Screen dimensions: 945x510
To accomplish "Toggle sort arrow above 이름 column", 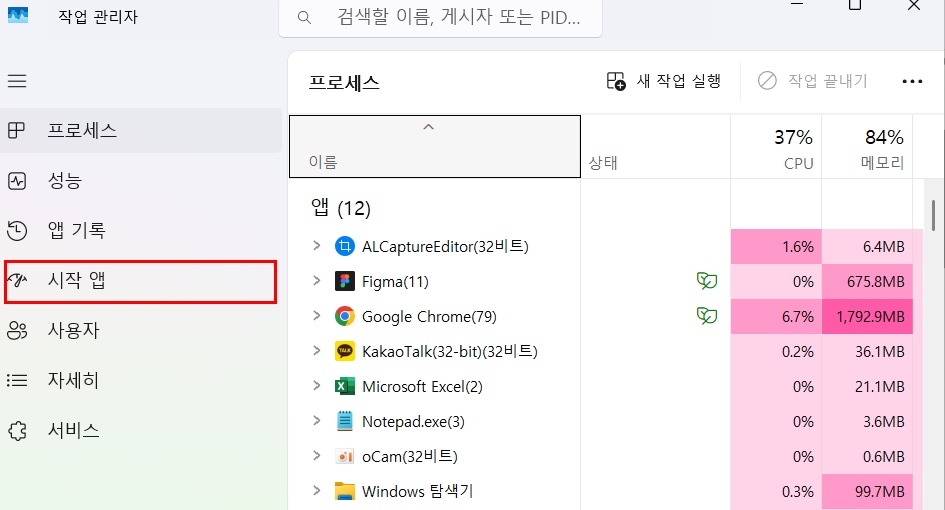I will pyautogui.click(x=429, y=127).
